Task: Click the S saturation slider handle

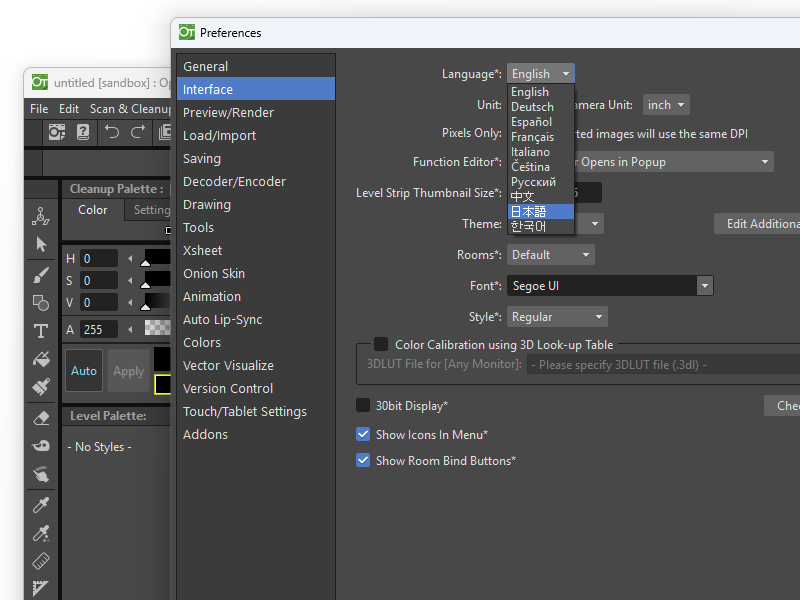Action: pyautogui.click(x=145, y=285)
